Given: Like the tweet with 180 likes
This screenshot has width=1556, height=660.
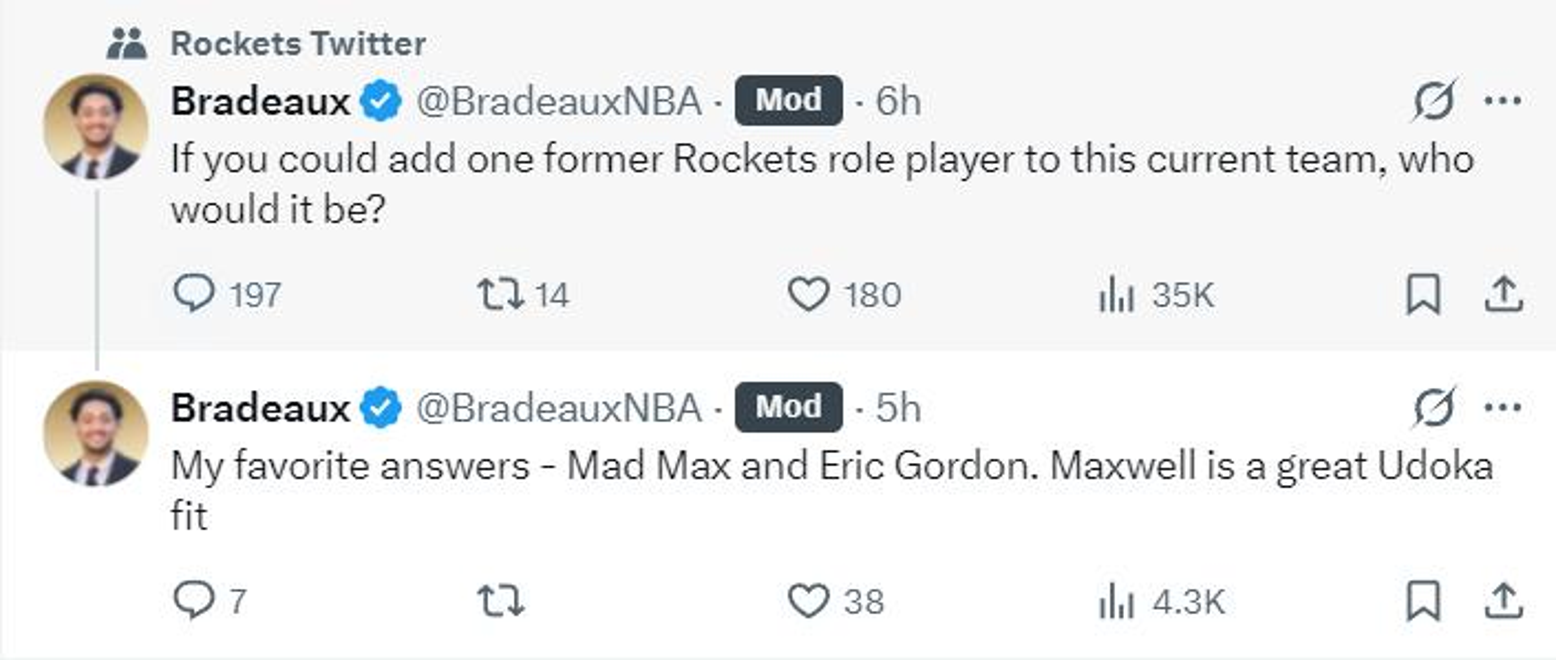Looking at the screenshot, I should pyautogui.click(x=808, y=295).
